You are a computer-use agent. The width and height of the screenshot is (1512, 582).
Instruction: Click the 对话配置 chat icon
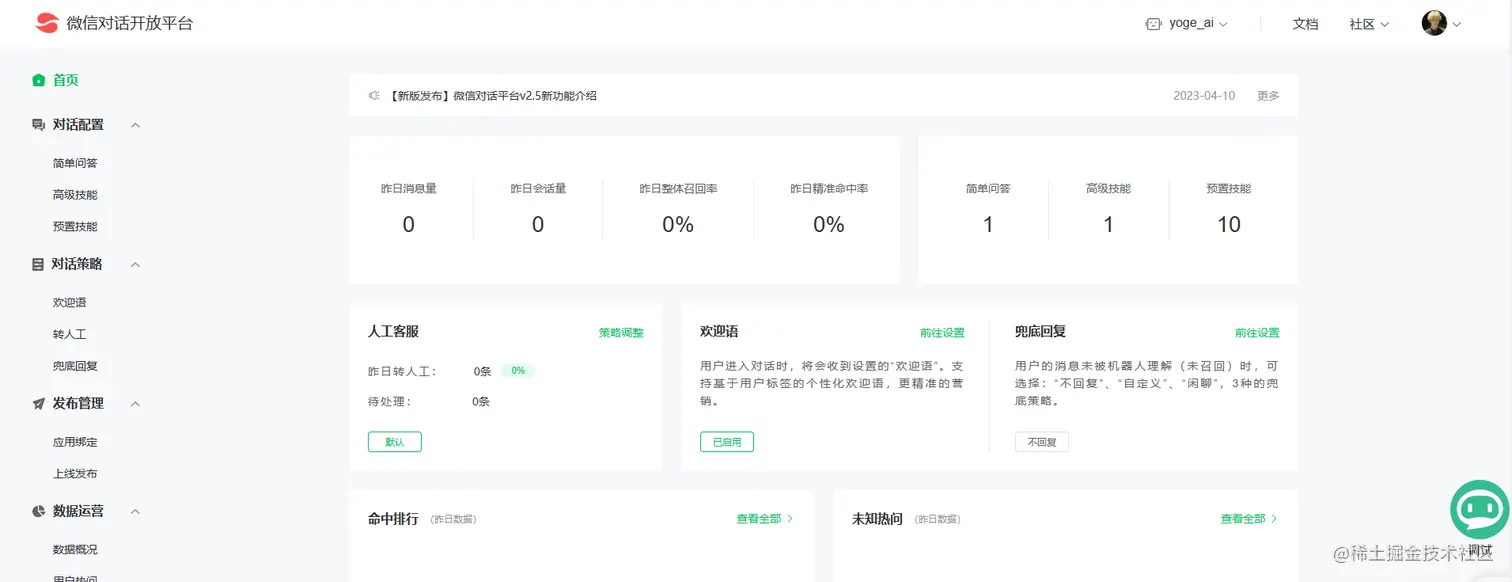[38, 125]
